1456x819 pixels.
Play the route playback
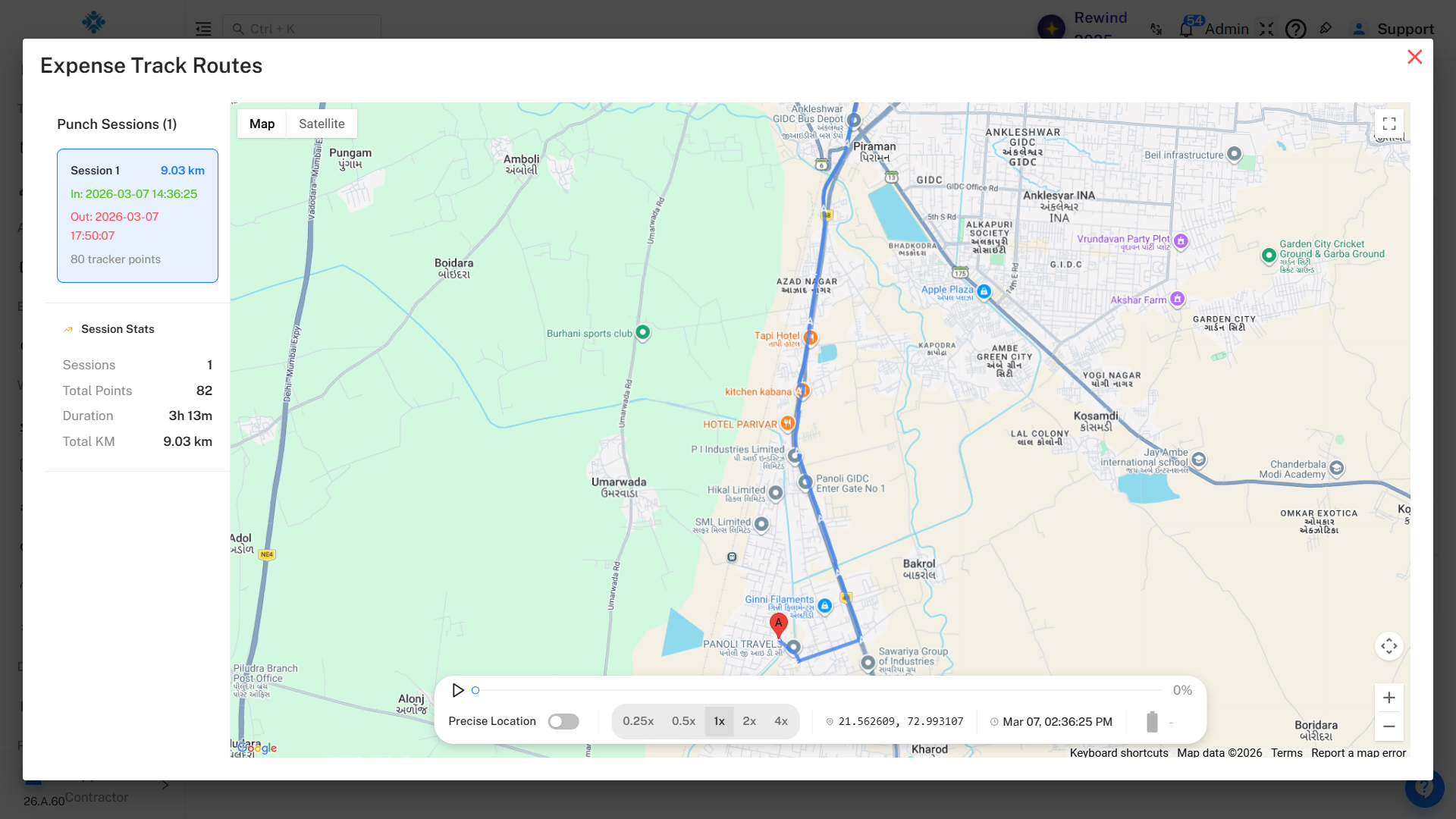click(458, 690)
